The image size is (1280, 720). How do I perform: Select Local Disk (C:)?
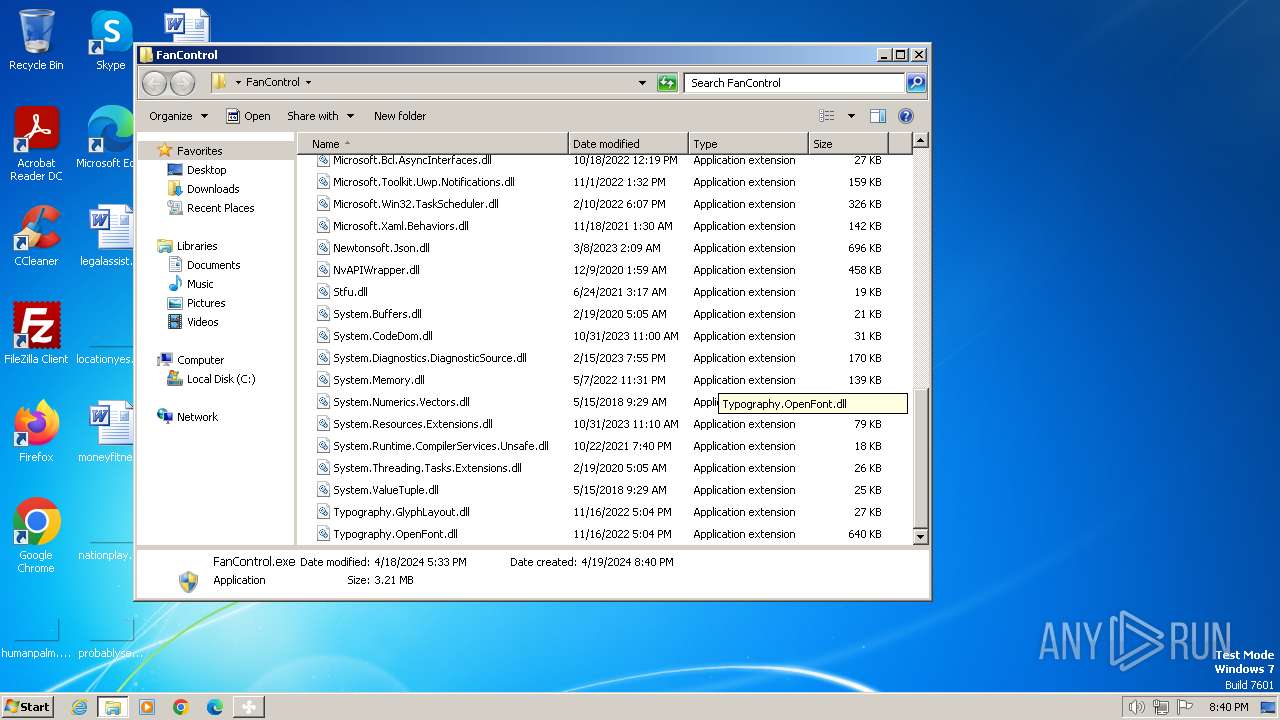pyautogui.click(x=220, y=379)
